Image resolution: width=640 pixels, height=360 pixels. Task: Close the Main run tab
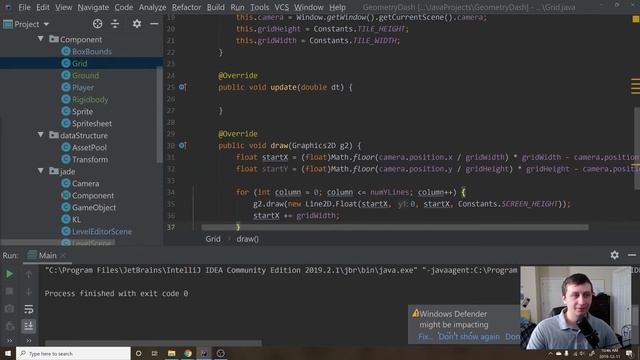pyautogui.click(x=63, y=256)
